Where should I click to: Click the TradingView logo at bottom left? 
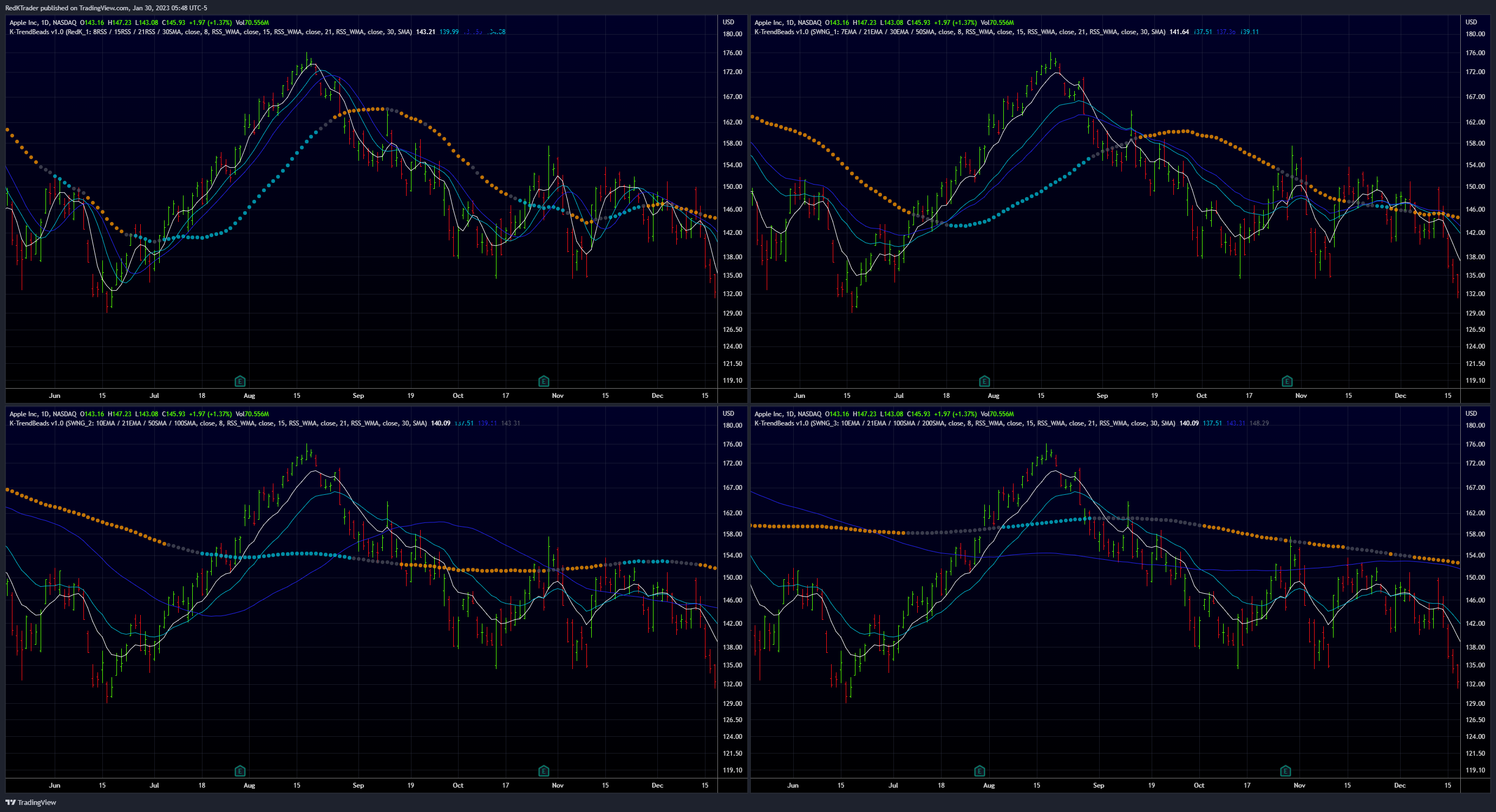[31, 802]
